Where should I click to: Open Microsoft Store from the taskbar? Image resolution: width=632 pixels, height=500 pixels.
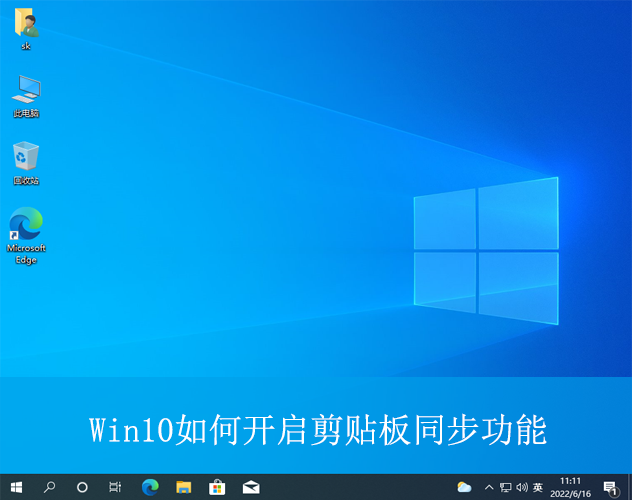(217, 487)
